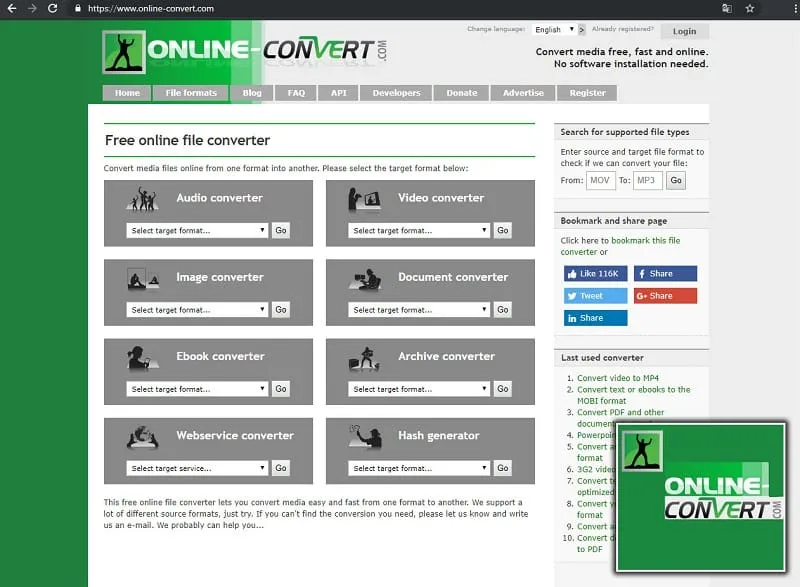Click the Hash generator icon
Viewport: 800px width, 587px height.
(x=364, y=436)
